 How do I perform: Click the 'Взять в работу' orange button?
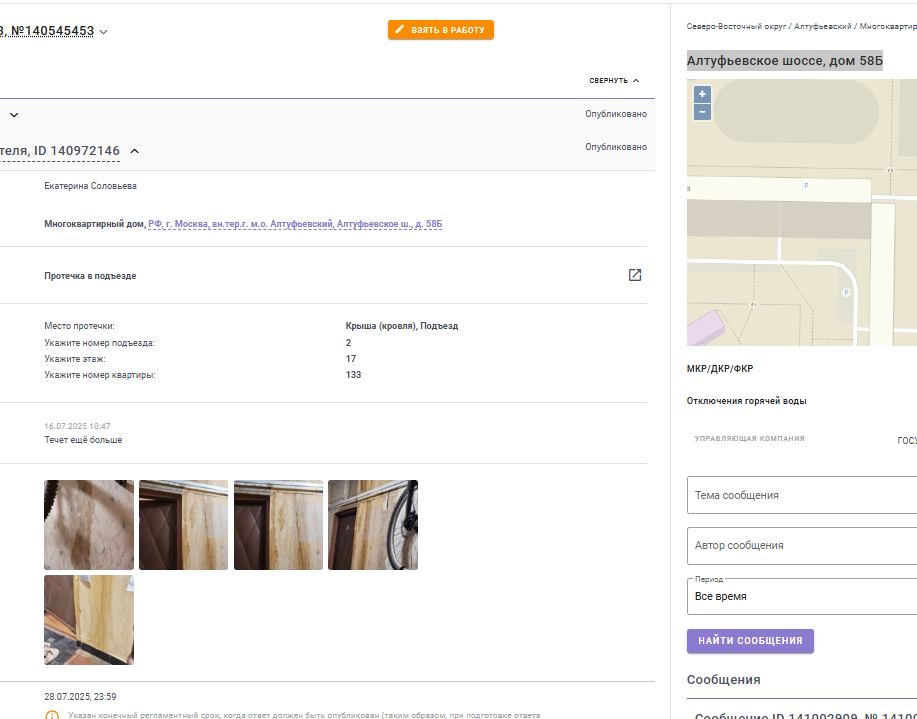coord(440,30)
